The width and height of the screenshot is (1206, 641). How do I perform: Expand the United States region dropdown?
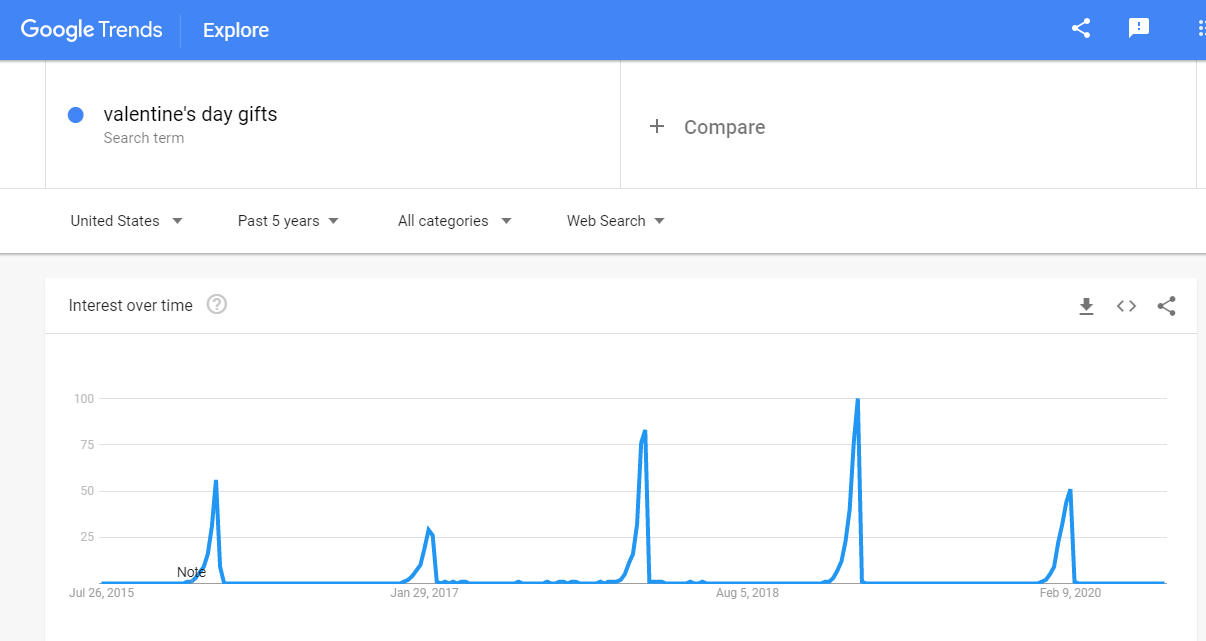(x=127, y=221)
